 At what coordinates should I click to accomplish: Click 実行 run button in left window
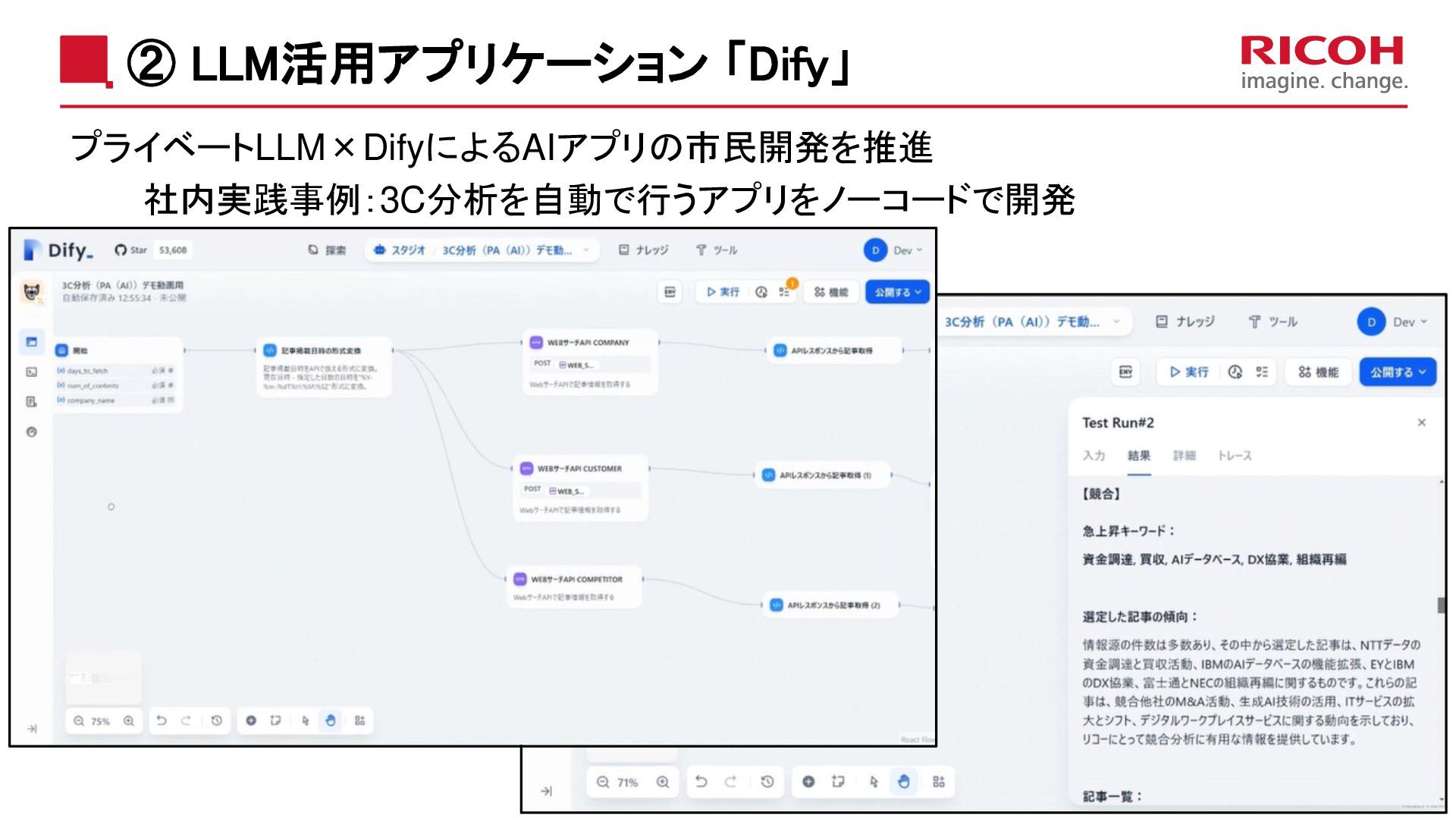tap(723, 292)
